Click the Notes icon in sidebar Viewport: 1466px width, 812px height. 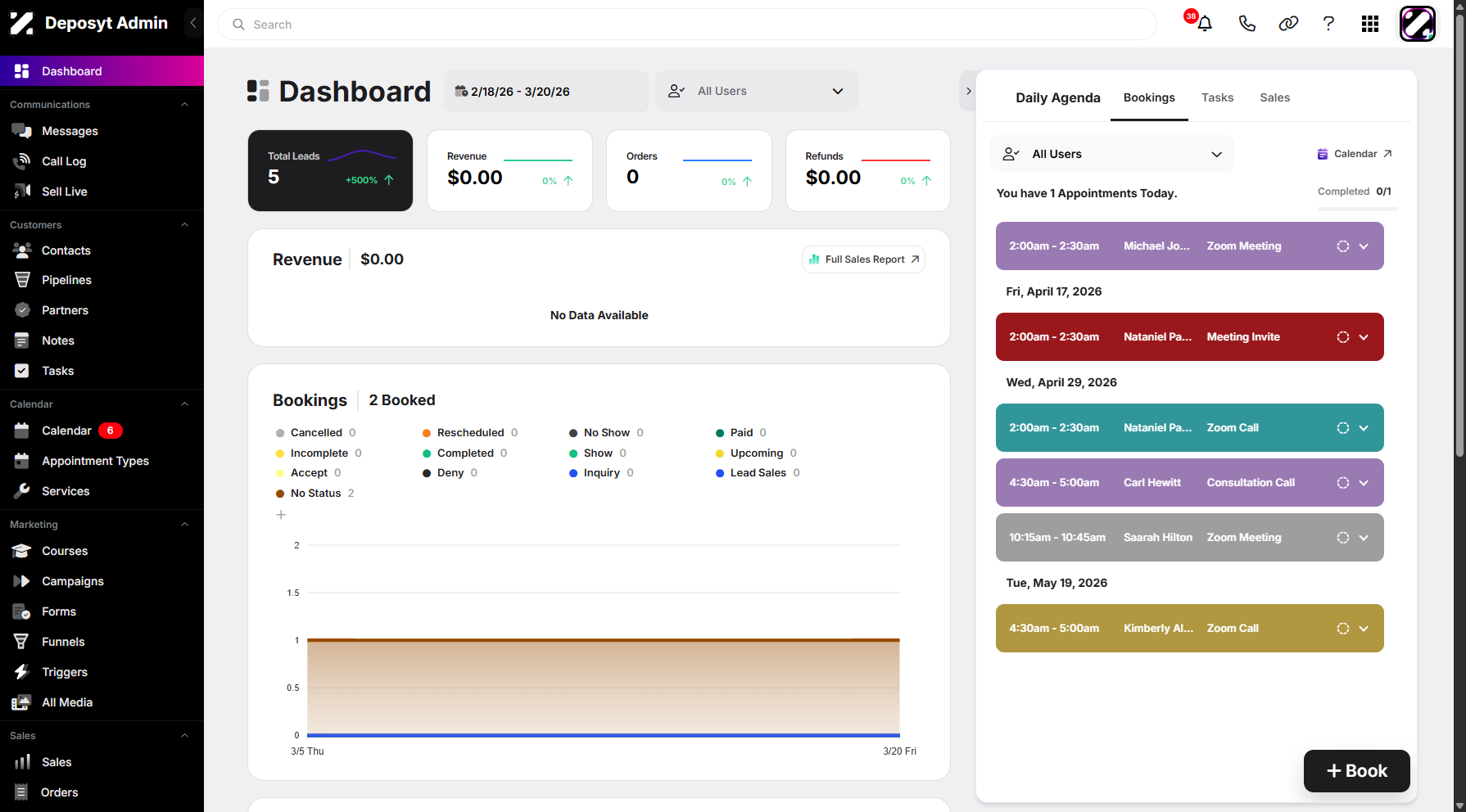point(22,341)
